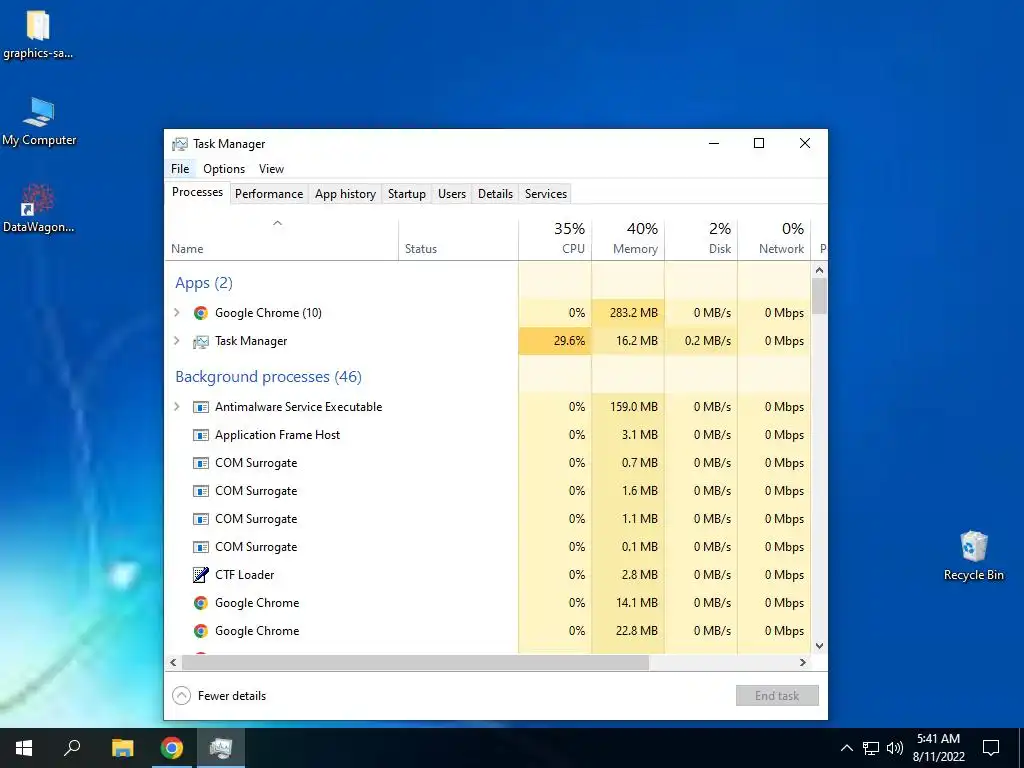Collapse to Fewer details view
Screen dimensions: 1024x768
[x=219, y=696]
